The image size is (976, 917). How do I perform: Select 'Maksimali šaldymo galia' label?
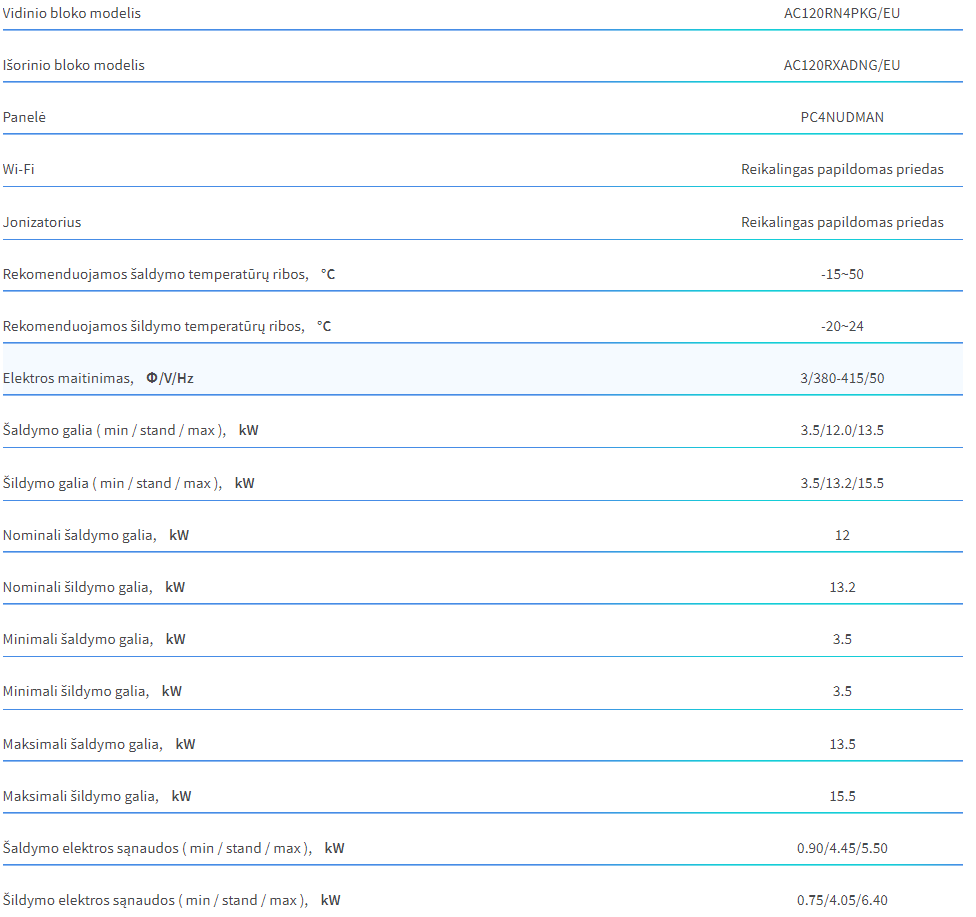point(83,745)
